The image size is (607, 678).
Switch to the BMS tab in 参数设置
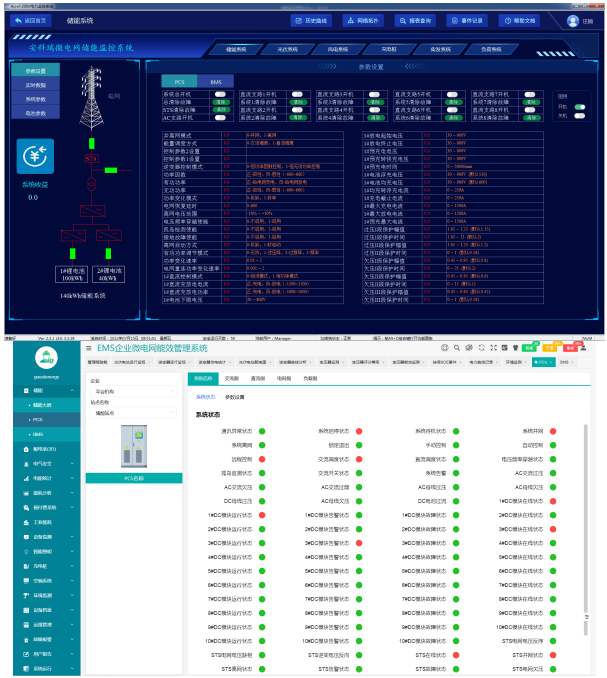coord(216,82)
